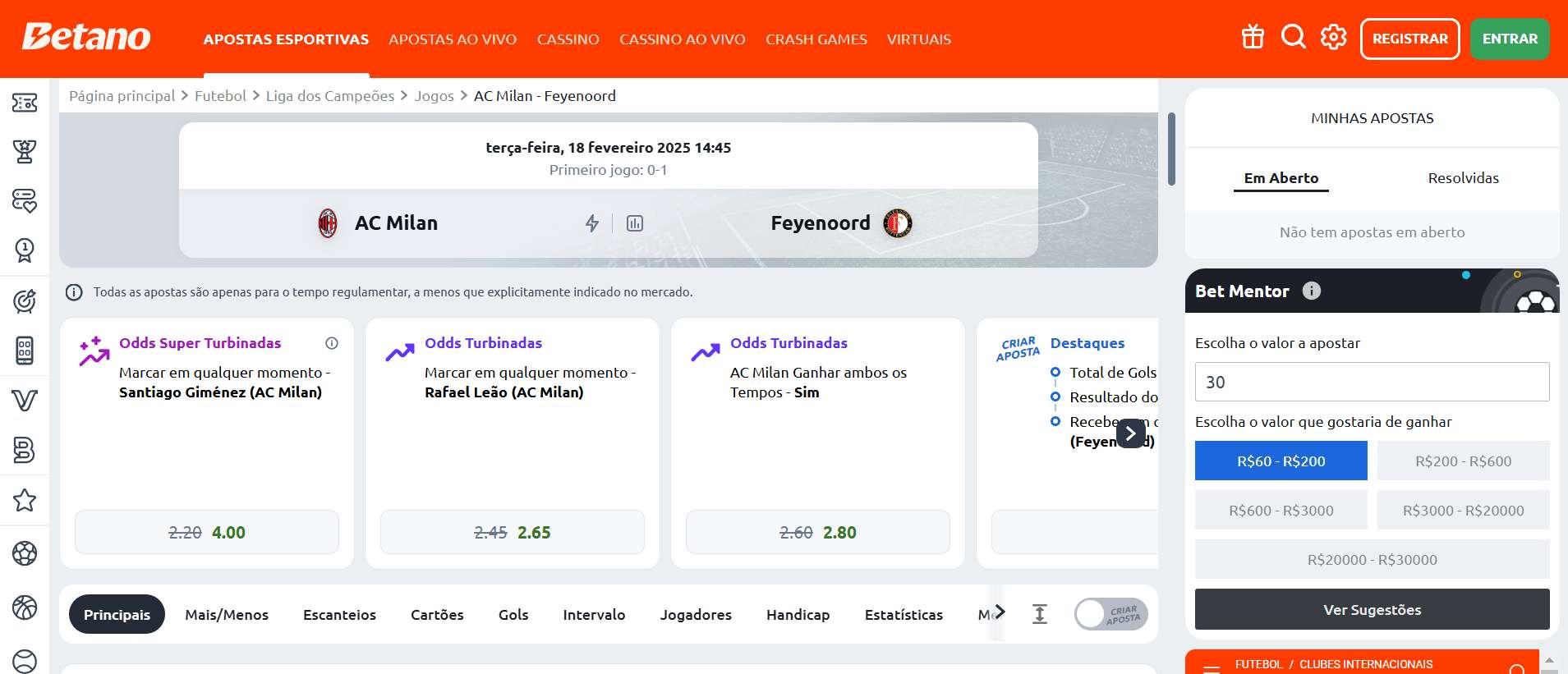Select the Estatísticas market tab
Screen dimensions: 1568x674
pyautogui.click(x=904, y=614)
